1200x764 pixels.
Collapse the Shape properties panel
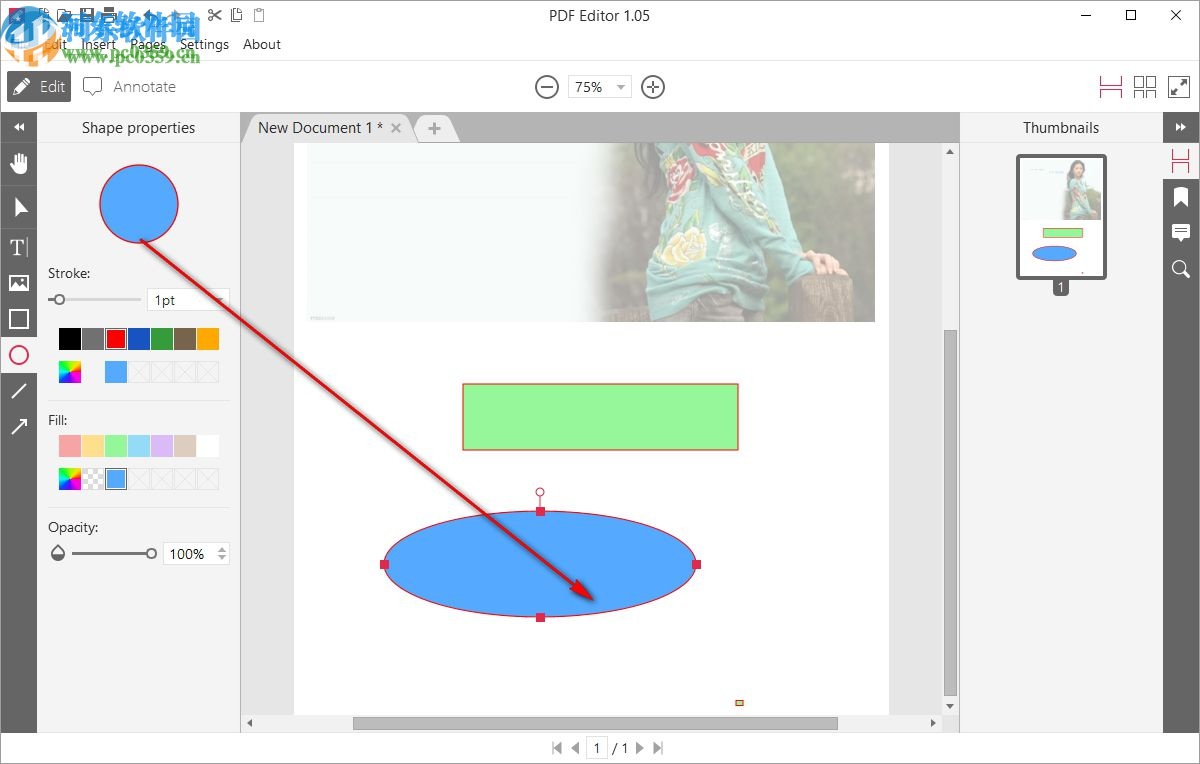tap(19, 127)
